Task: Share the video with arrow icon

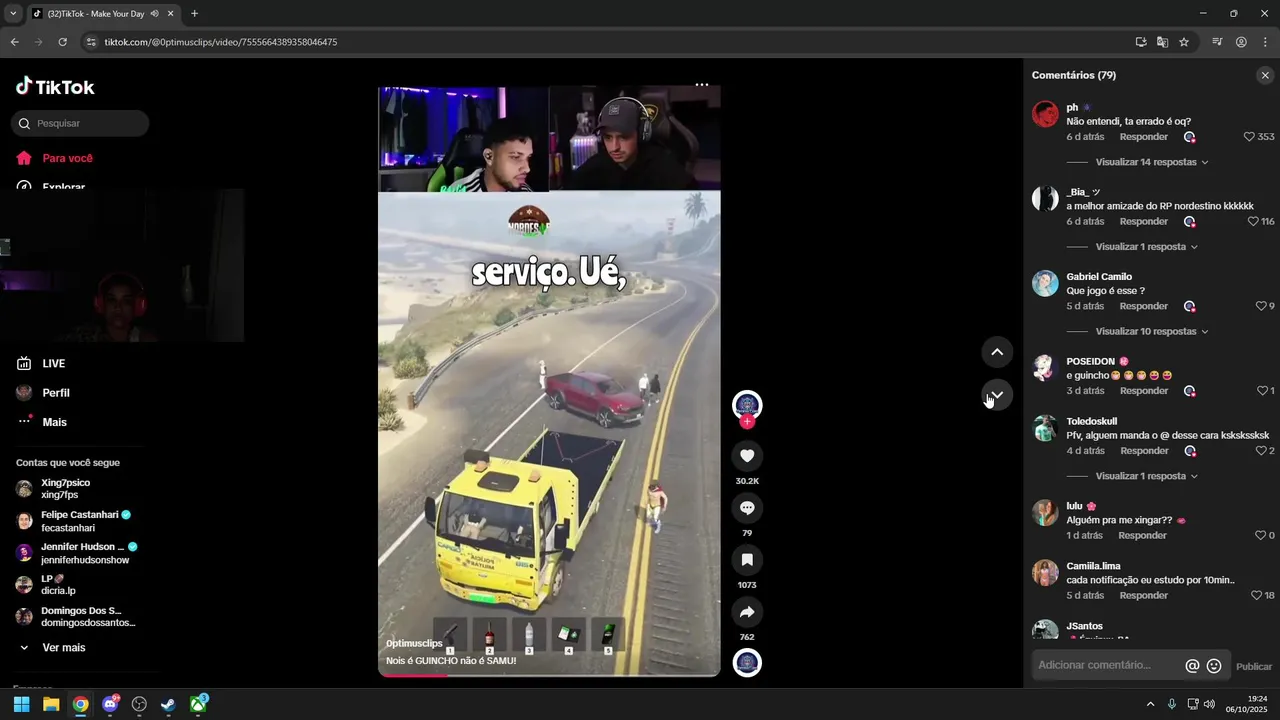Action: [747, 612]
